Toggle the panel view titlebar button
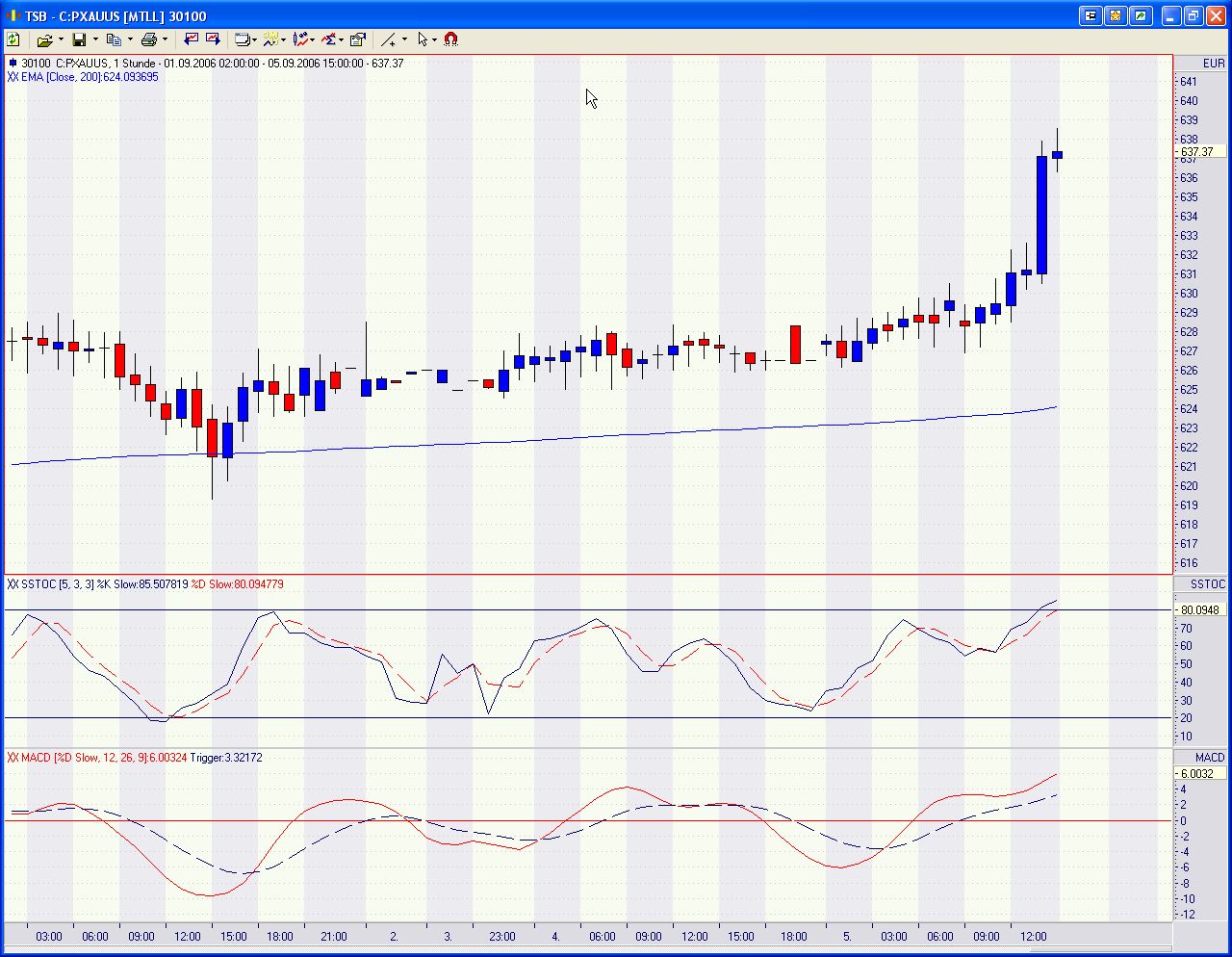This screenshot has height=957, width=1232. tap(1090, 15)
